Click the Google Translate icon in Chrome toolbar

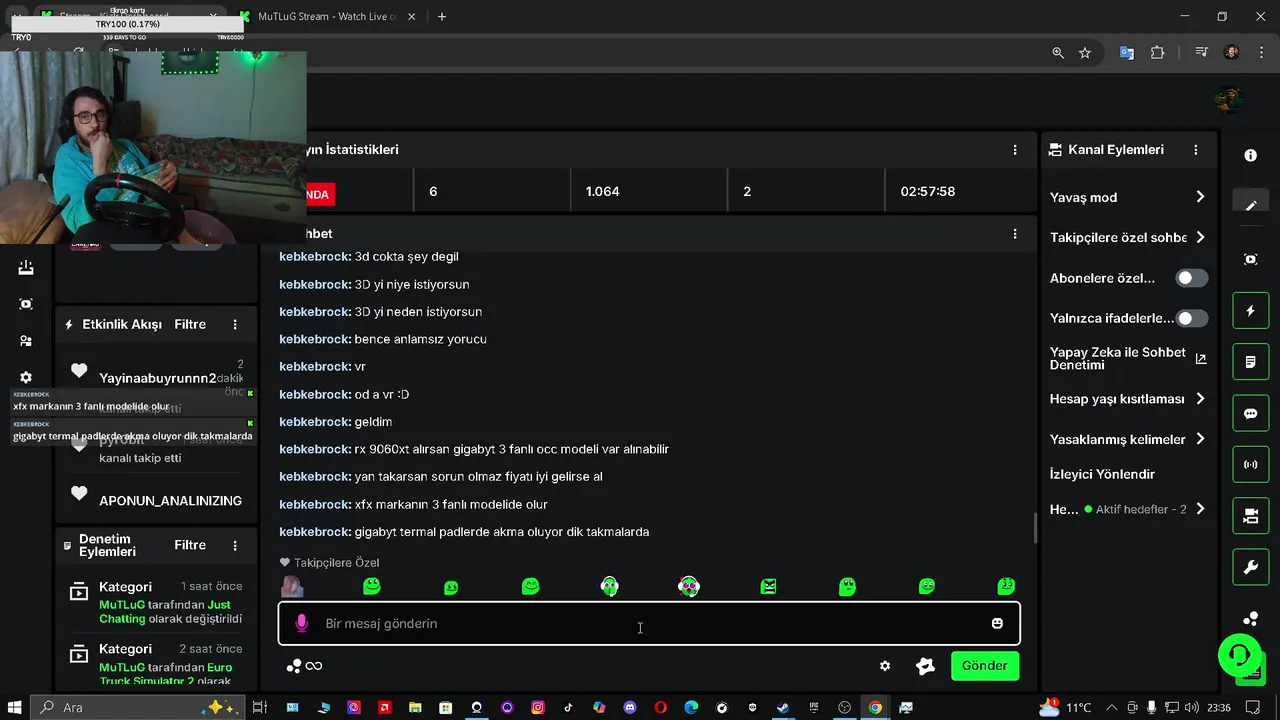pyautogui.click(x=1127, y=53)
